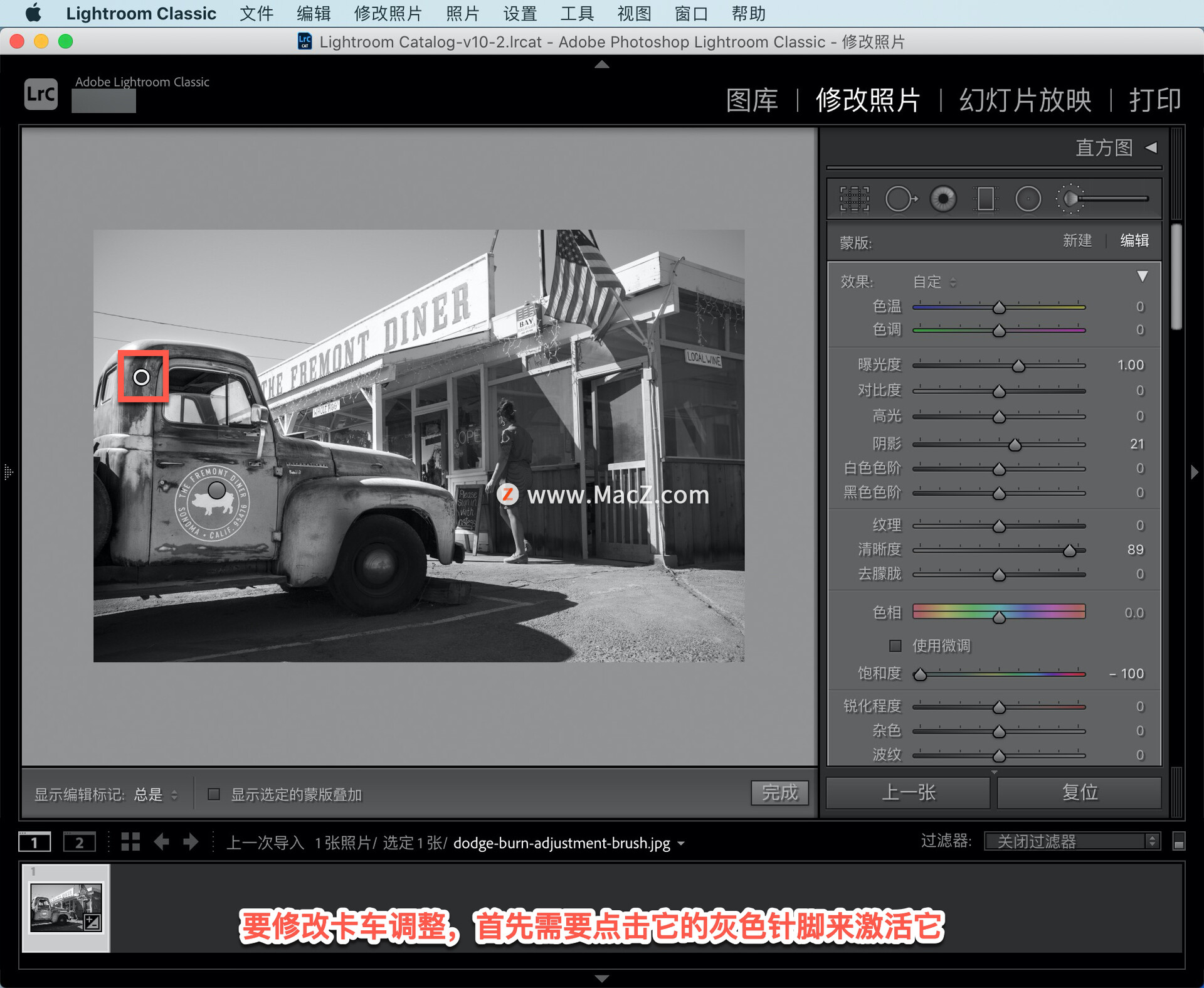Click the adjustment pin on truck door logo
The image size is (1204, 988).
point(217,490)
